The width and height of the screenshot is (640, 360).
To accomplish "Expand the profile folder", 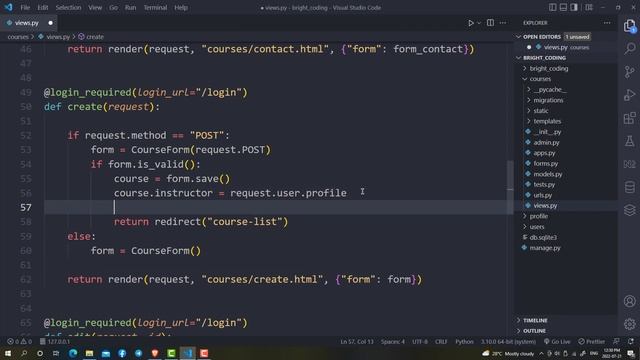I will click(525, 216).
